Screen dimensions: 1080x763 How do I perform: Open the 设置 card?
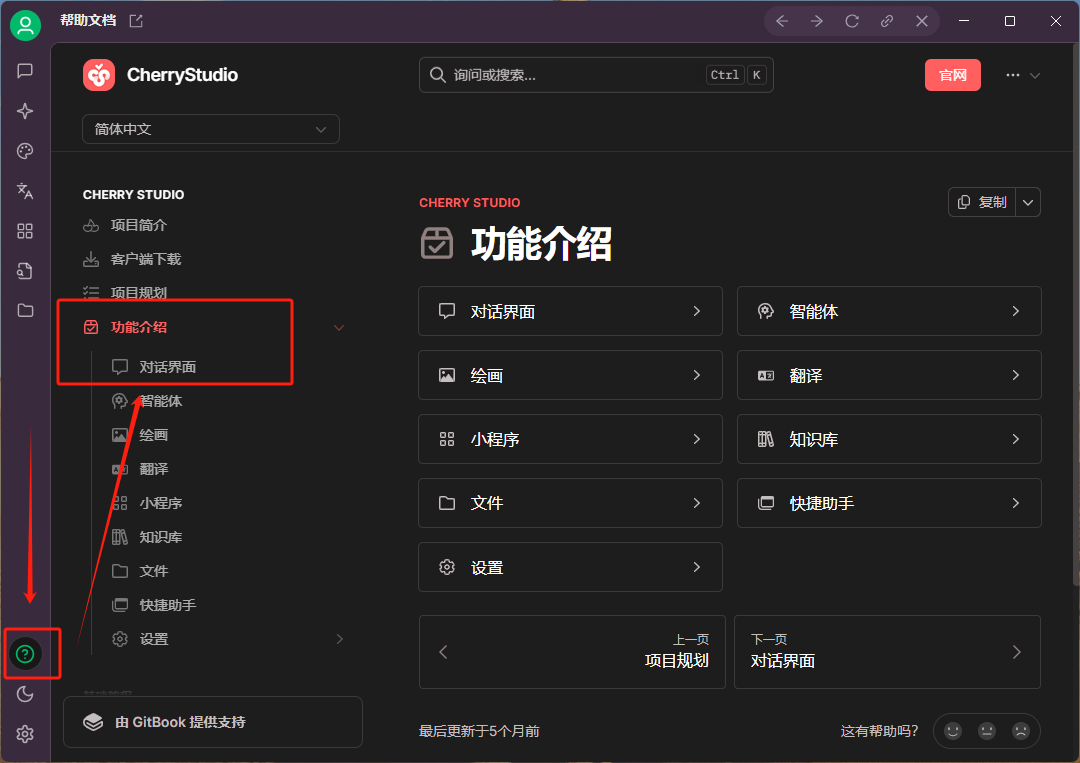point(570,567)
